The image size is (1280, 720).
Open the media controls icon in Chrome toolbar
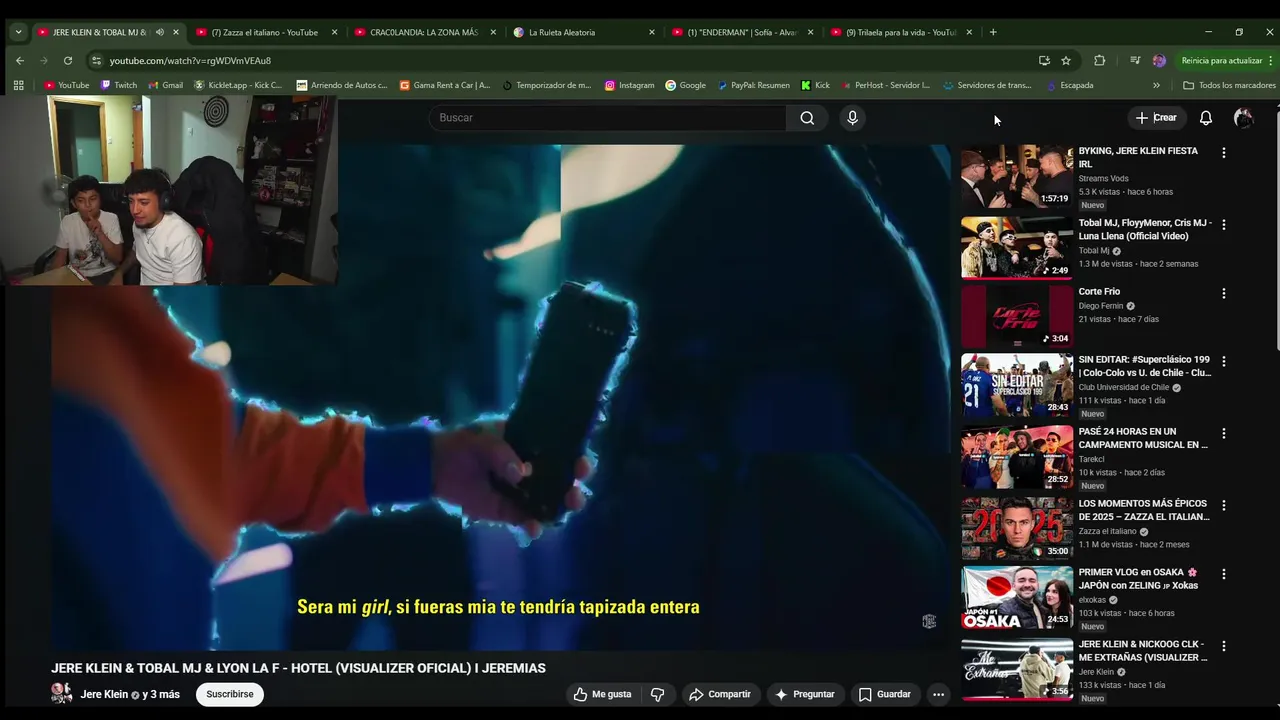tap(1135, 60)
